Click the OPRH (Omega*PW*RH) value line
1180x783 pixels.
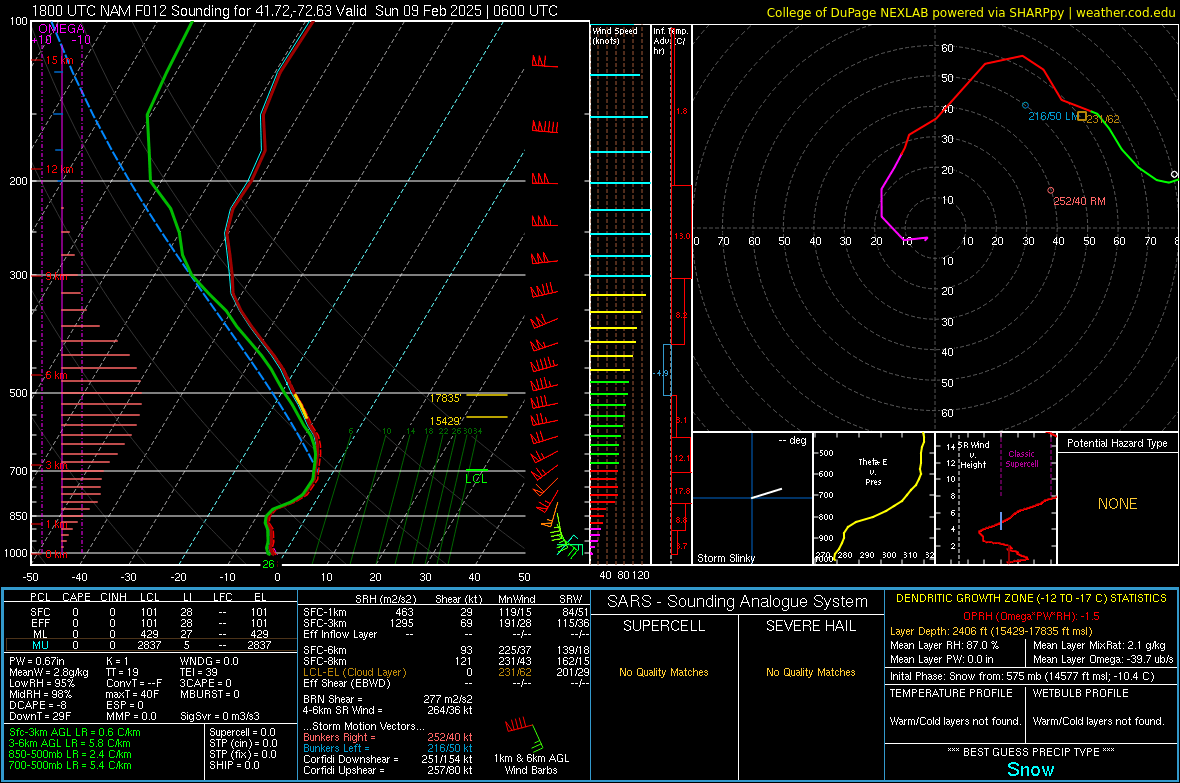click(x=1031, y=616)
